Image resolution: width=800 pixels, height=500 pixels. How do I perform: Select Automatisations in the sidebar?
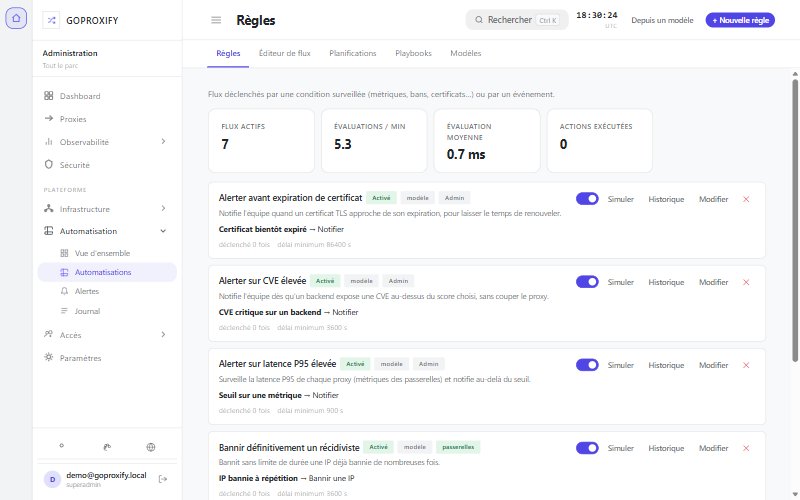point(107,272)
